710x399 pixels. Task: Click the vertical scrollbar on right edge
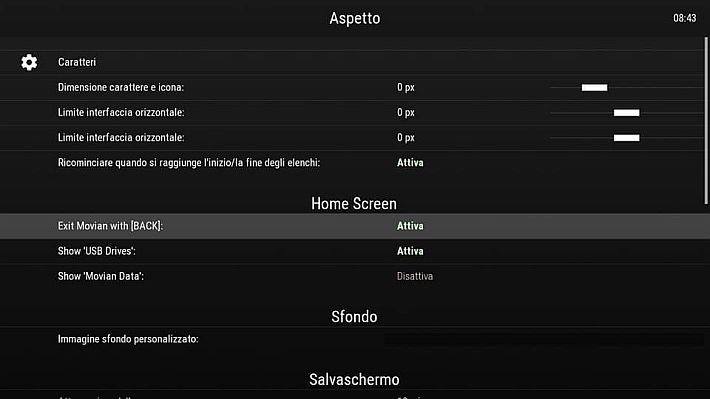[x=705, y=120]
